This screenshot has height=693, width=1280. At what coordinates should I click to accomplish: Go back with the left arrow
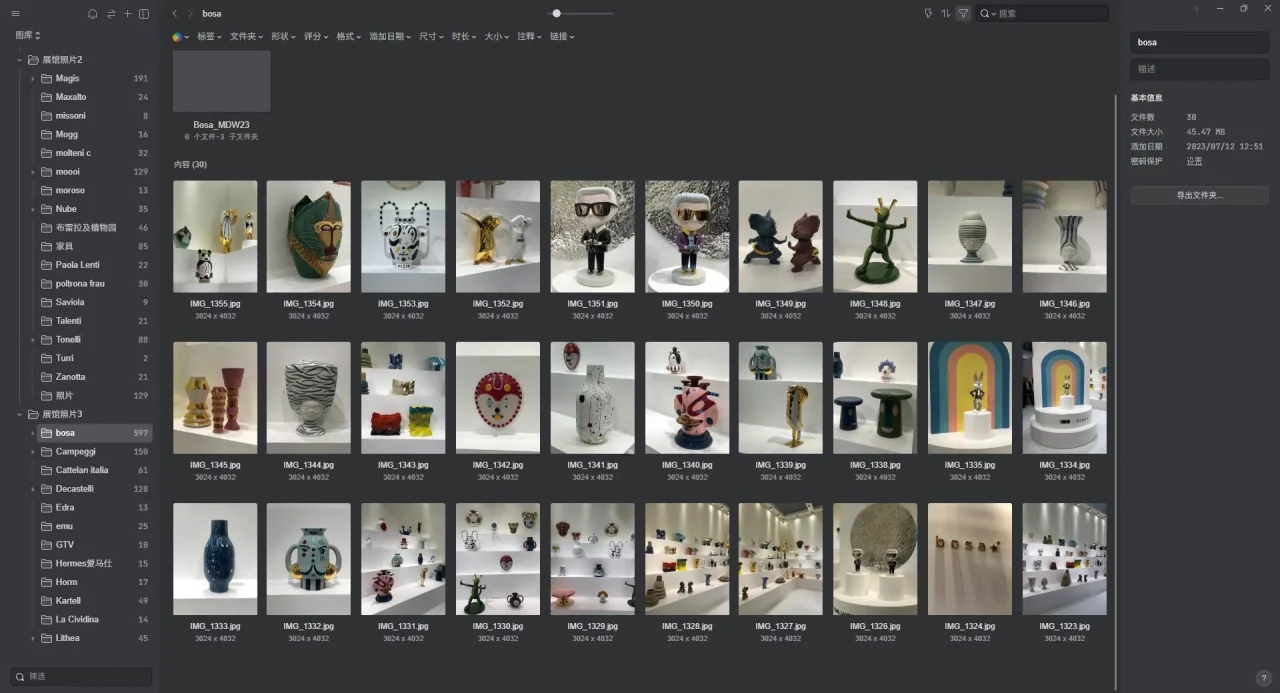(175, 14)
